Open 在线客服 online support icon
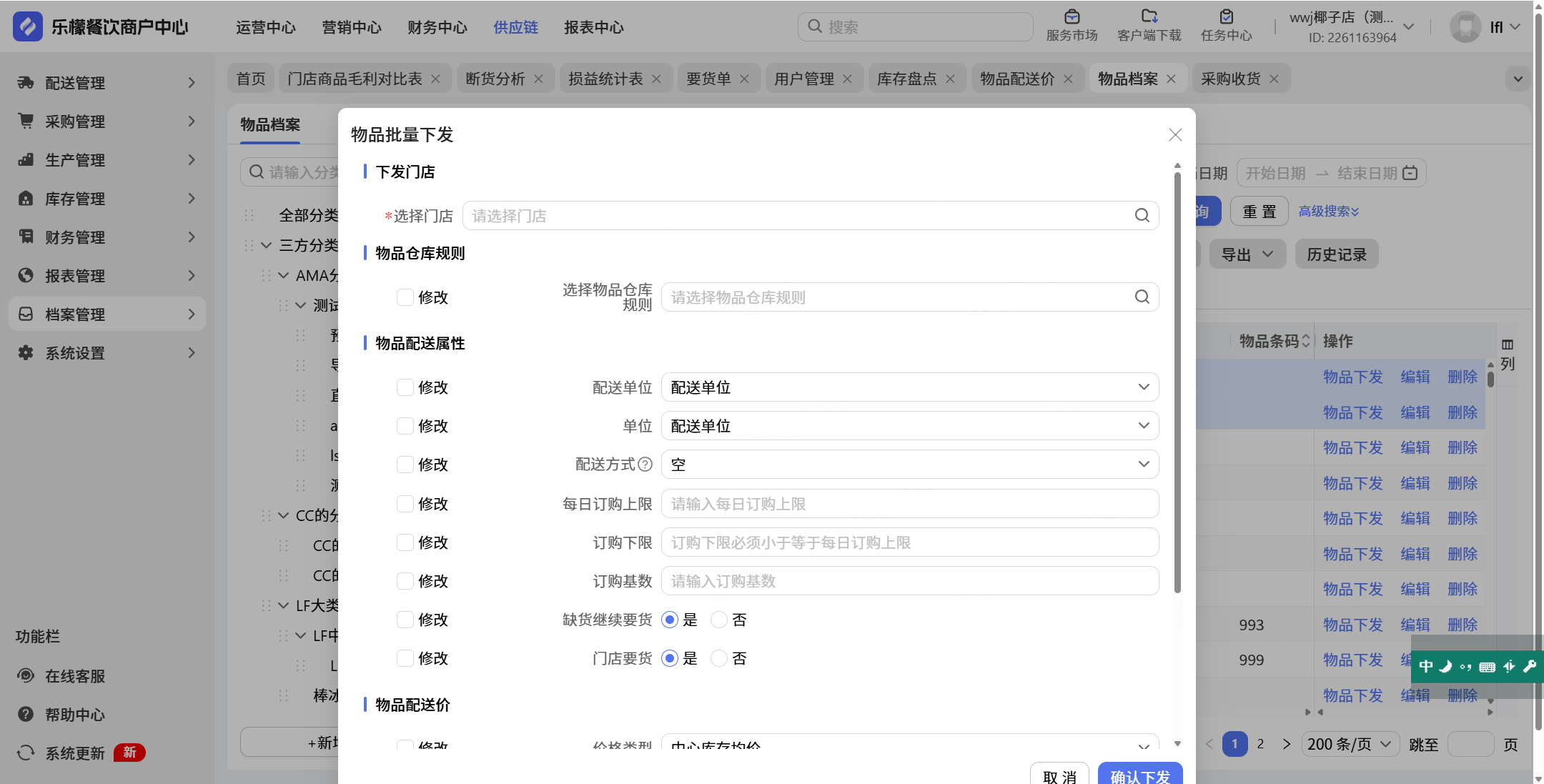This screenshot has height=784, width=1544. tap(26, 675)
